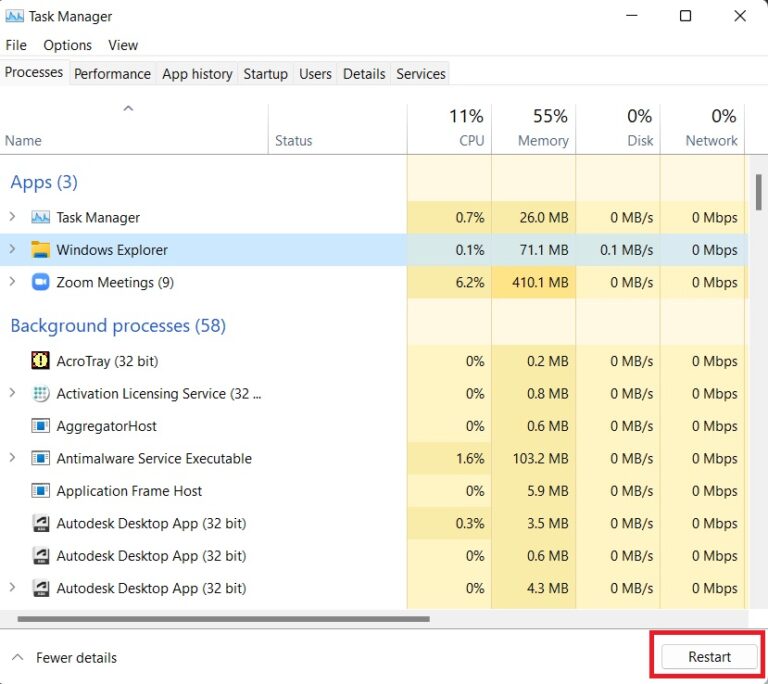Select the AcroTray (32 bit) process
Image resolution: width=768 pixels, height=684 pixels.
click(374, 361)
